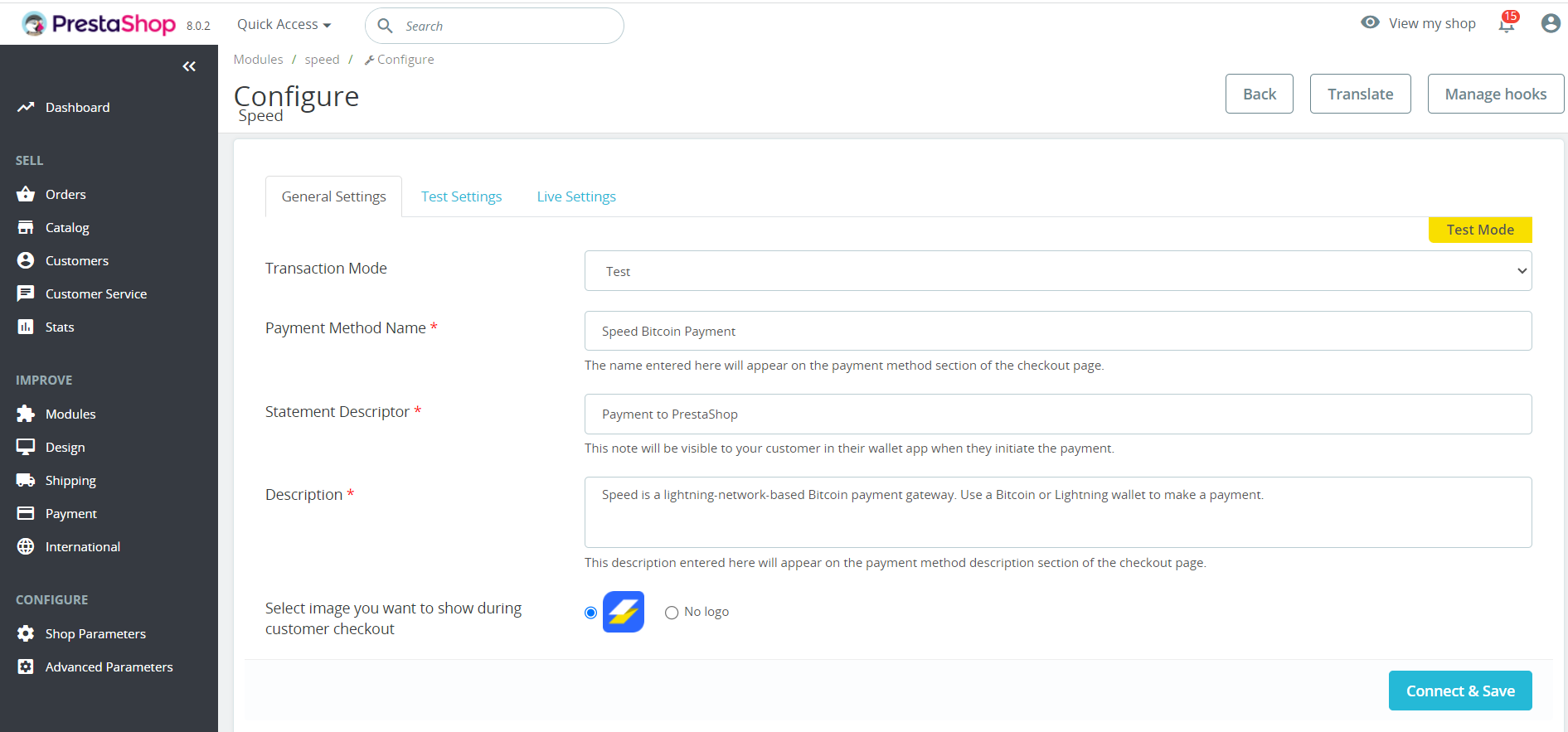Click the Orders basket icon
The height and width of the screenshot is (732, 1568).
[x=26, y=194]
